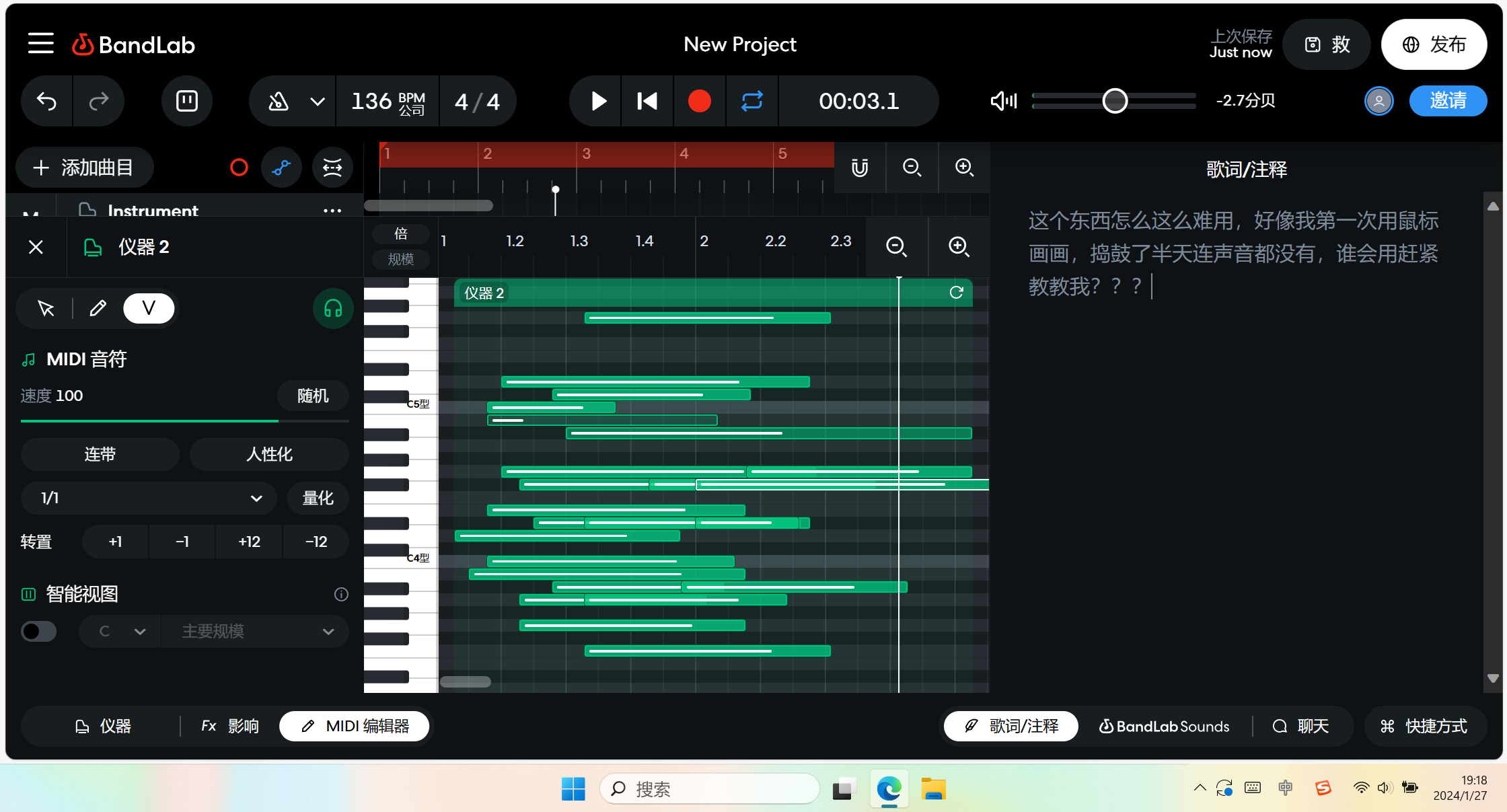Click the 量化 quantize button

[x=318, y=498]
